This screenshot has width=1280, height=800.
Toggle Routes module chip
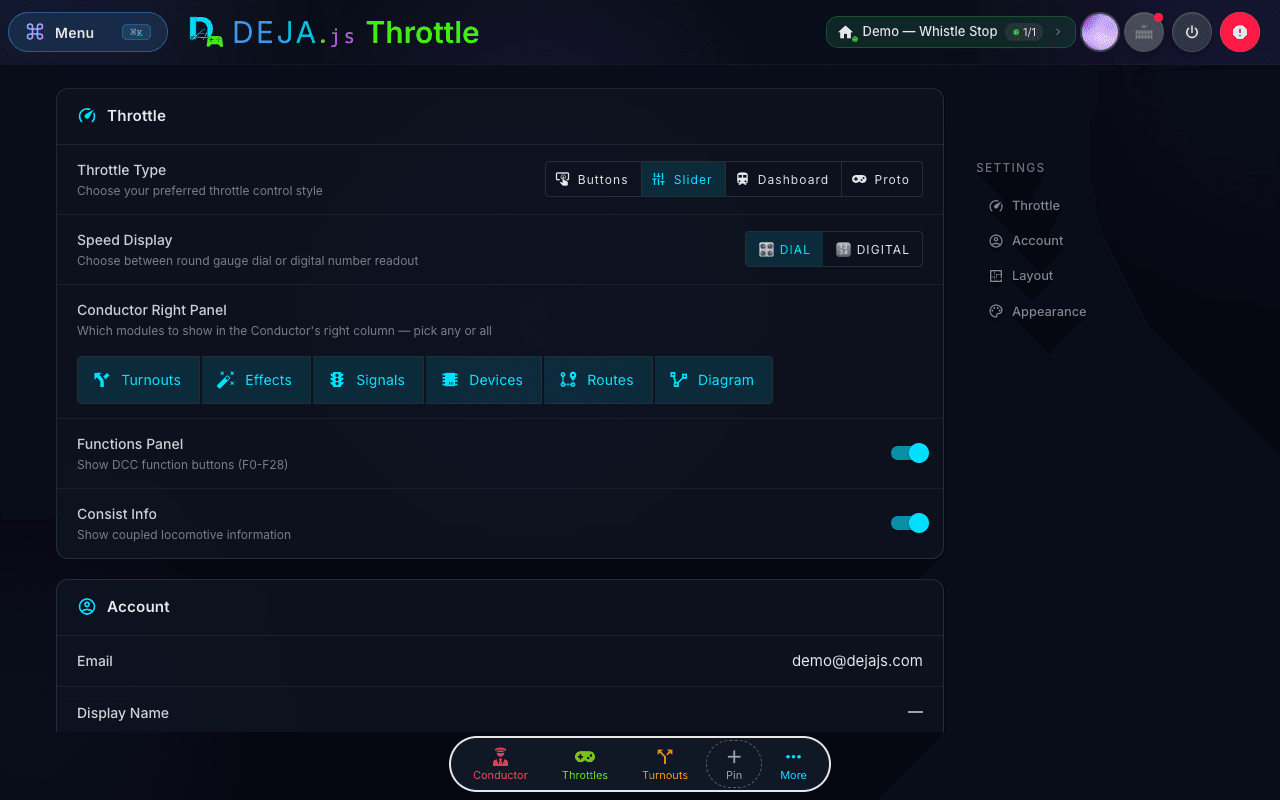[598, 380]
